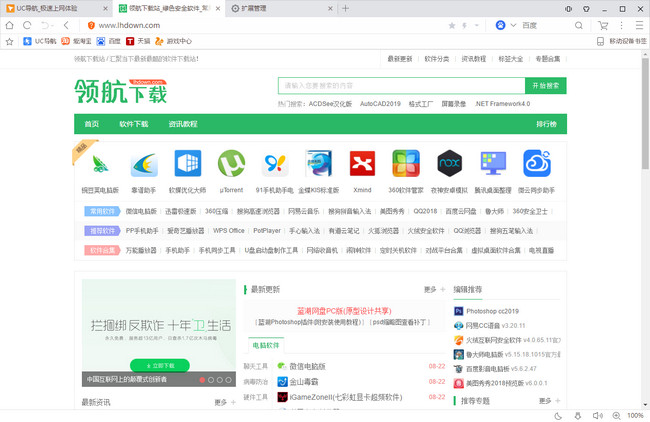
Task: Expand 更多 in 最新更新 section
Action: tap(434, 289)
